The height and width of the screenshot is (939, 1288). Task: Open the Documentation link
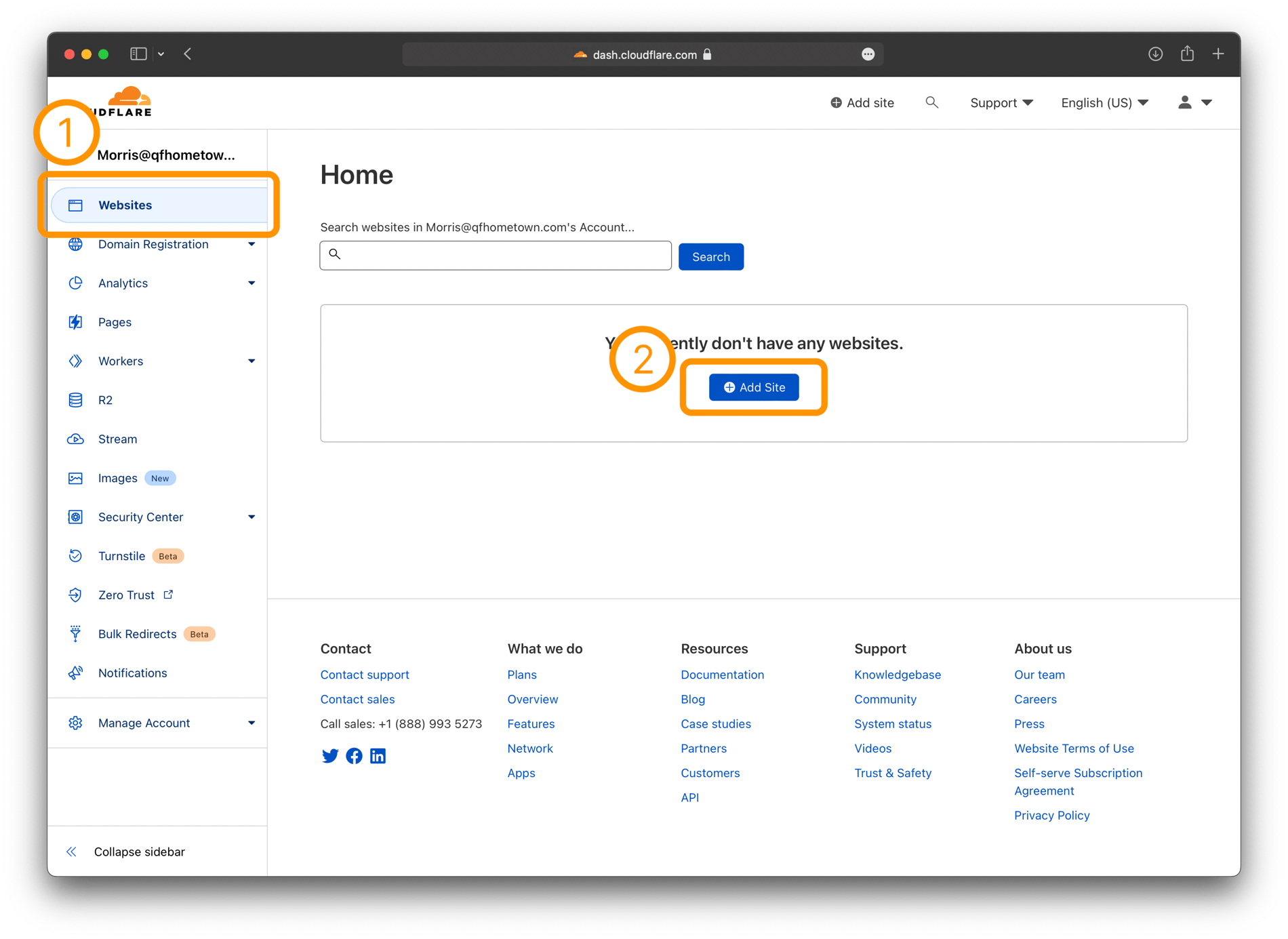point(722,675)
